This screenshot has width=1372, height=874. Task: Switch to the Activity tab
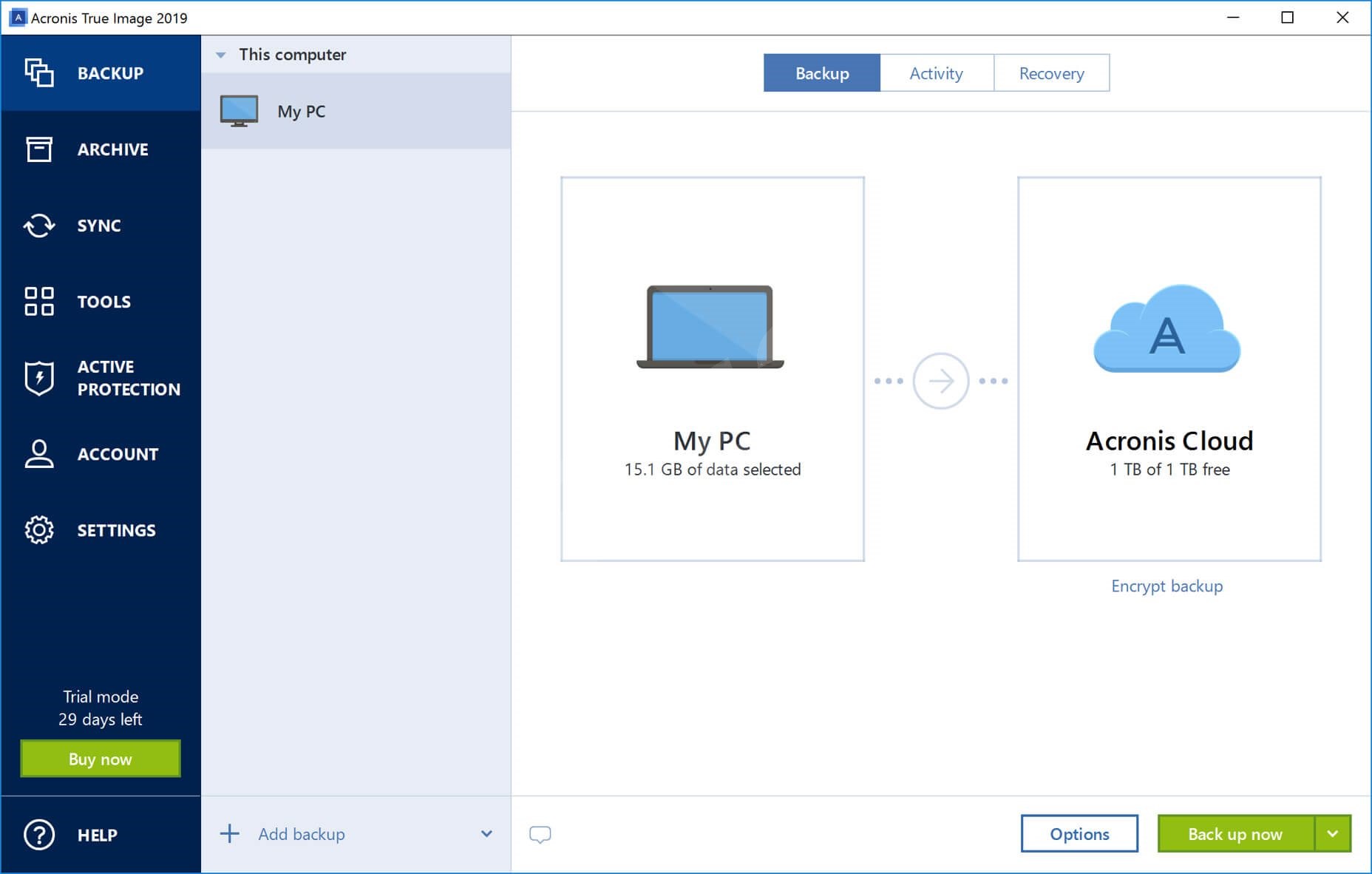tap(937, 73)
